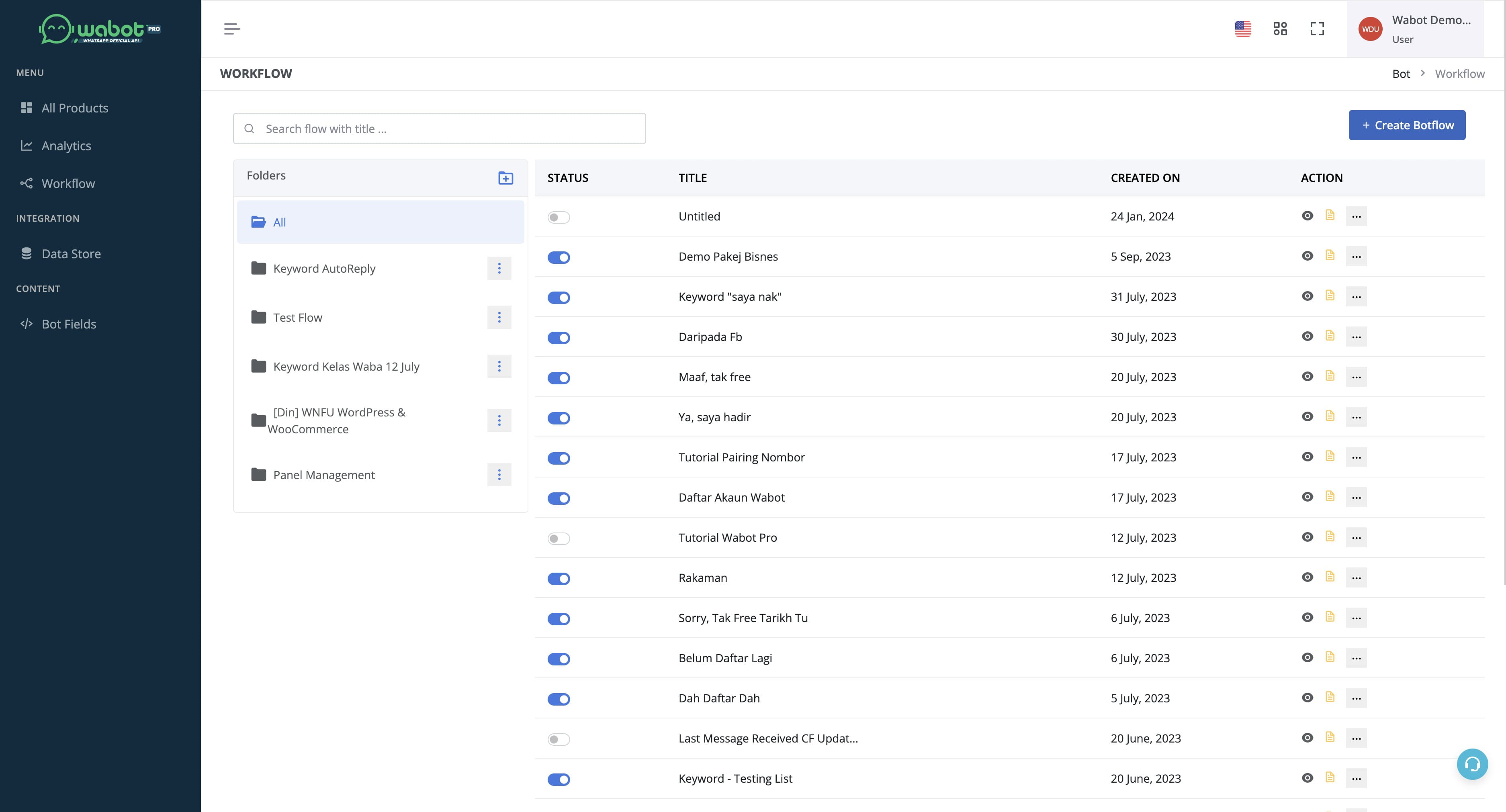1506x812 pixels.
Task: Open document icon for Daftar Akaun Wabot
Action: [x=1330, y=496]
